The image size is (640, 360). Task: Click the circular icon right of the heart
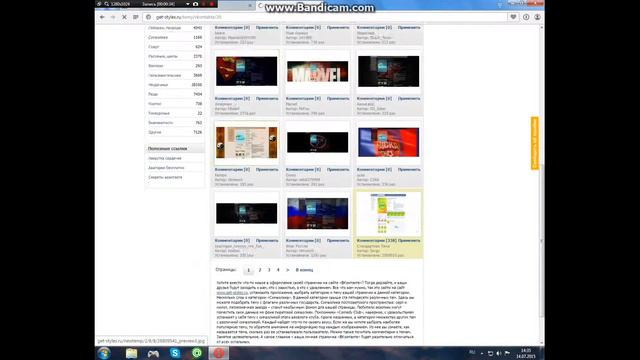coord(526,17)
